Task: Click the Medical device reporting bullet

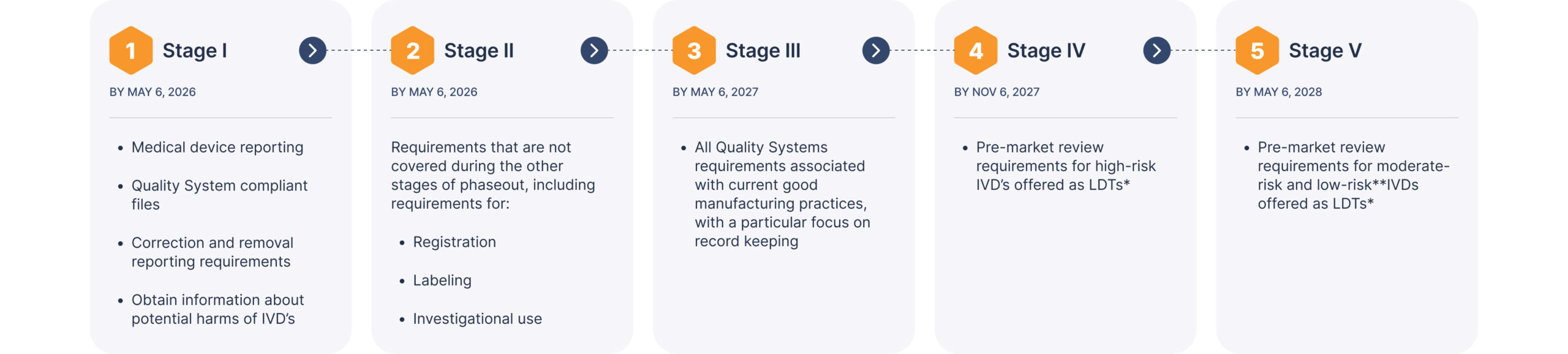Action: (217, 148)
